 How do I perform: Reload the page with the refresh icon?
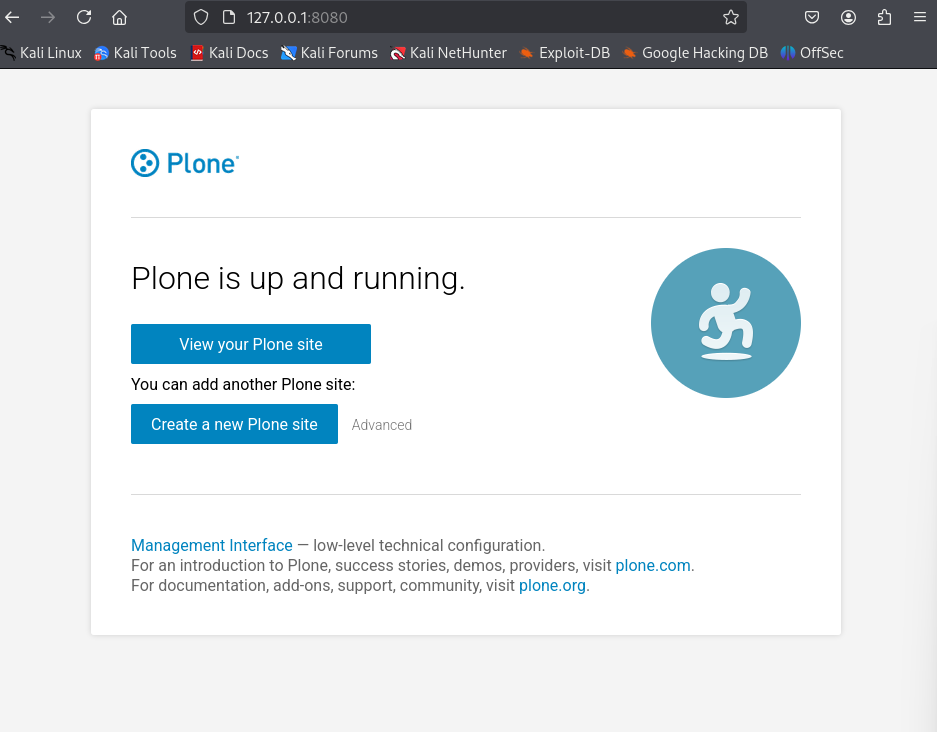84,17
